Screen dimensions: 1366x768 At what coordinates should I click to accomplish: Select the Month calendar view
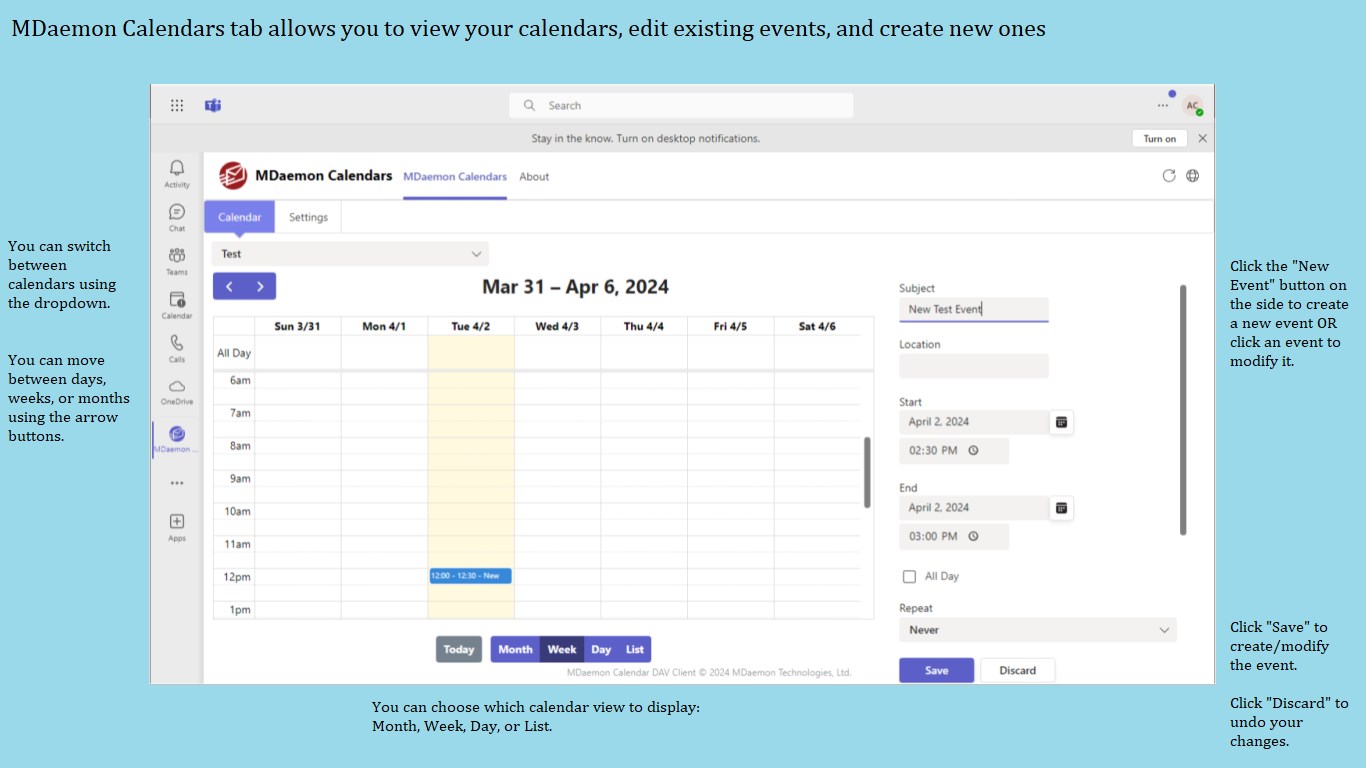[x=515, y=650]
